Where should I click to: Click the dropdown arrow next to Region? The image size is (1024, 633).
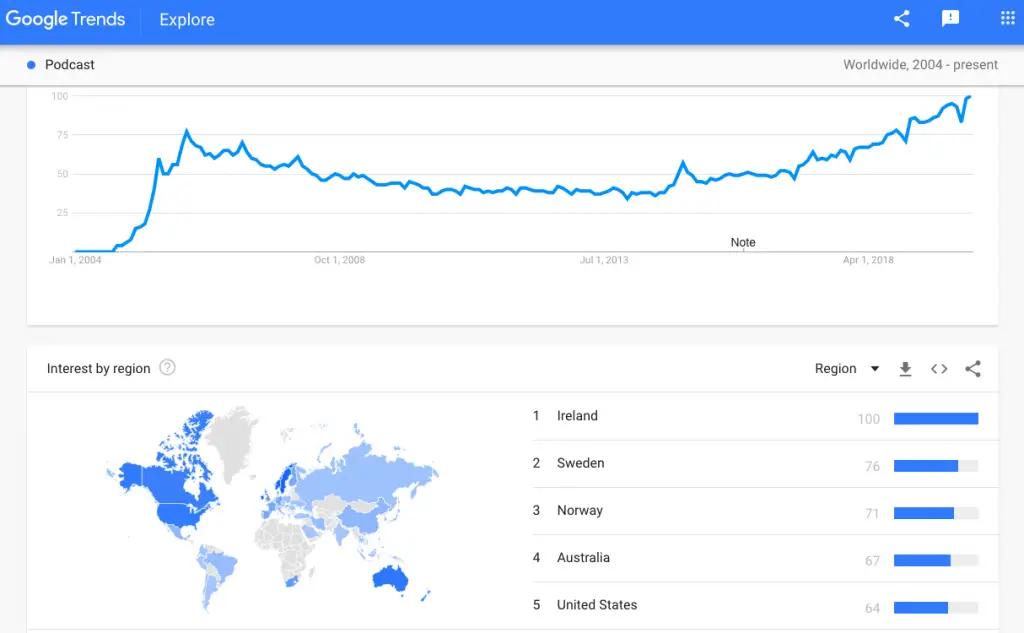pos(875,369)
